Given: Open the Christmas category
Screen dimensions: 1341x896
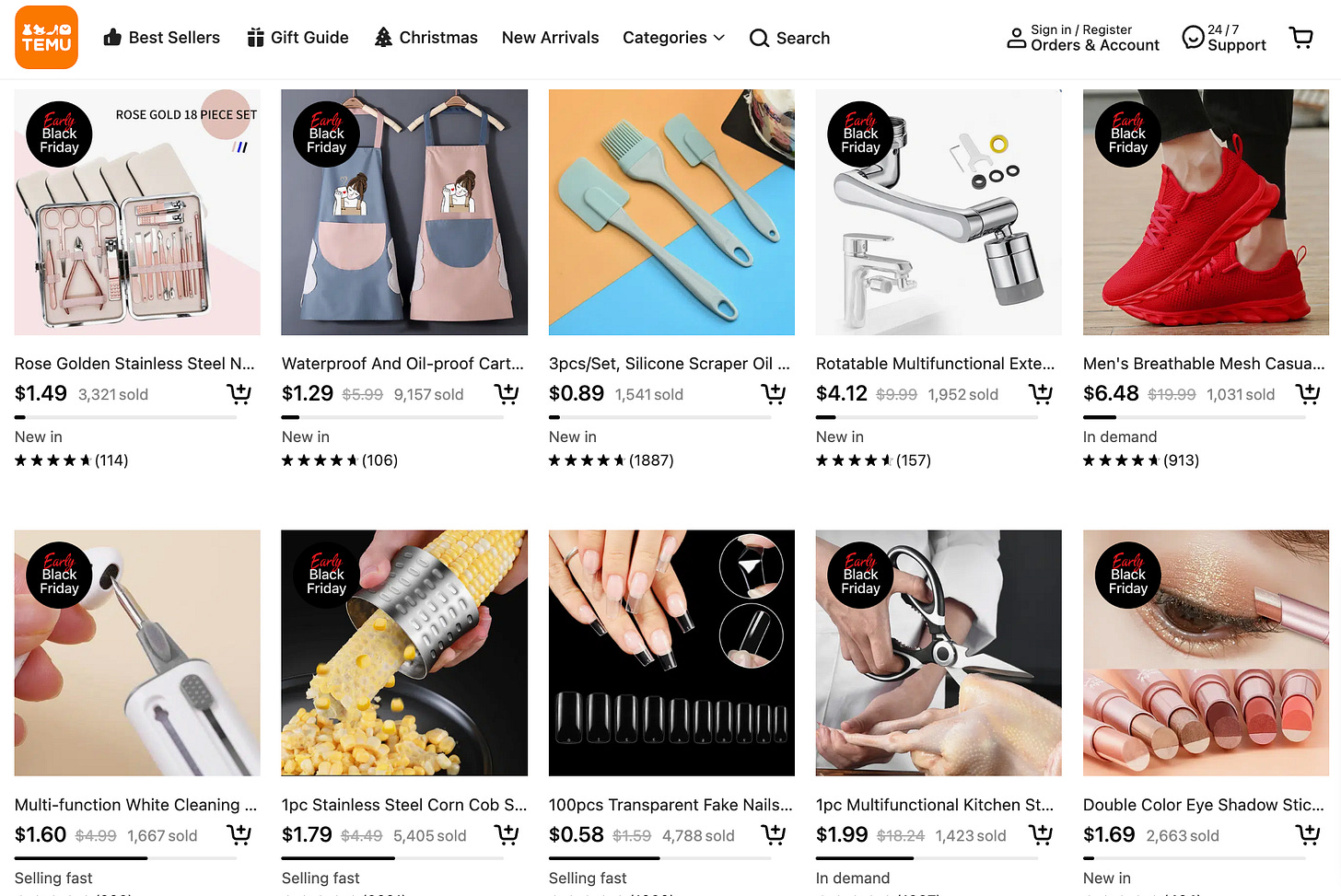Looking at the screenshot, I should [426, 38].
